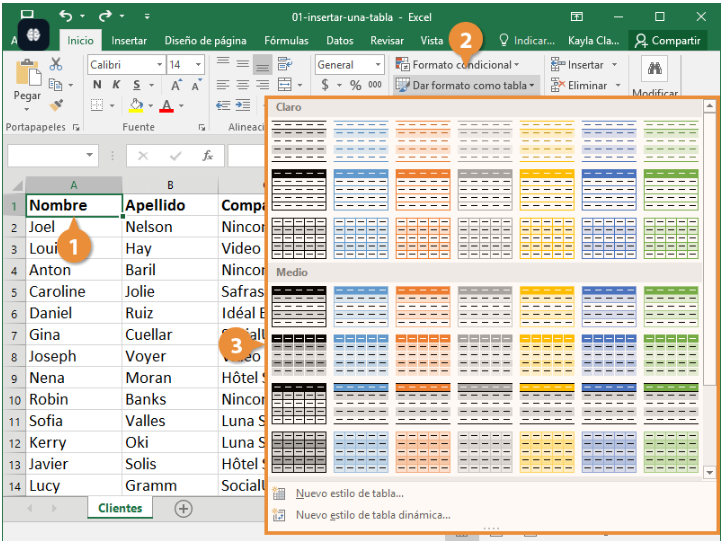Click the Undo arrow in title bar
721x541 pixels.
(66, 16)
